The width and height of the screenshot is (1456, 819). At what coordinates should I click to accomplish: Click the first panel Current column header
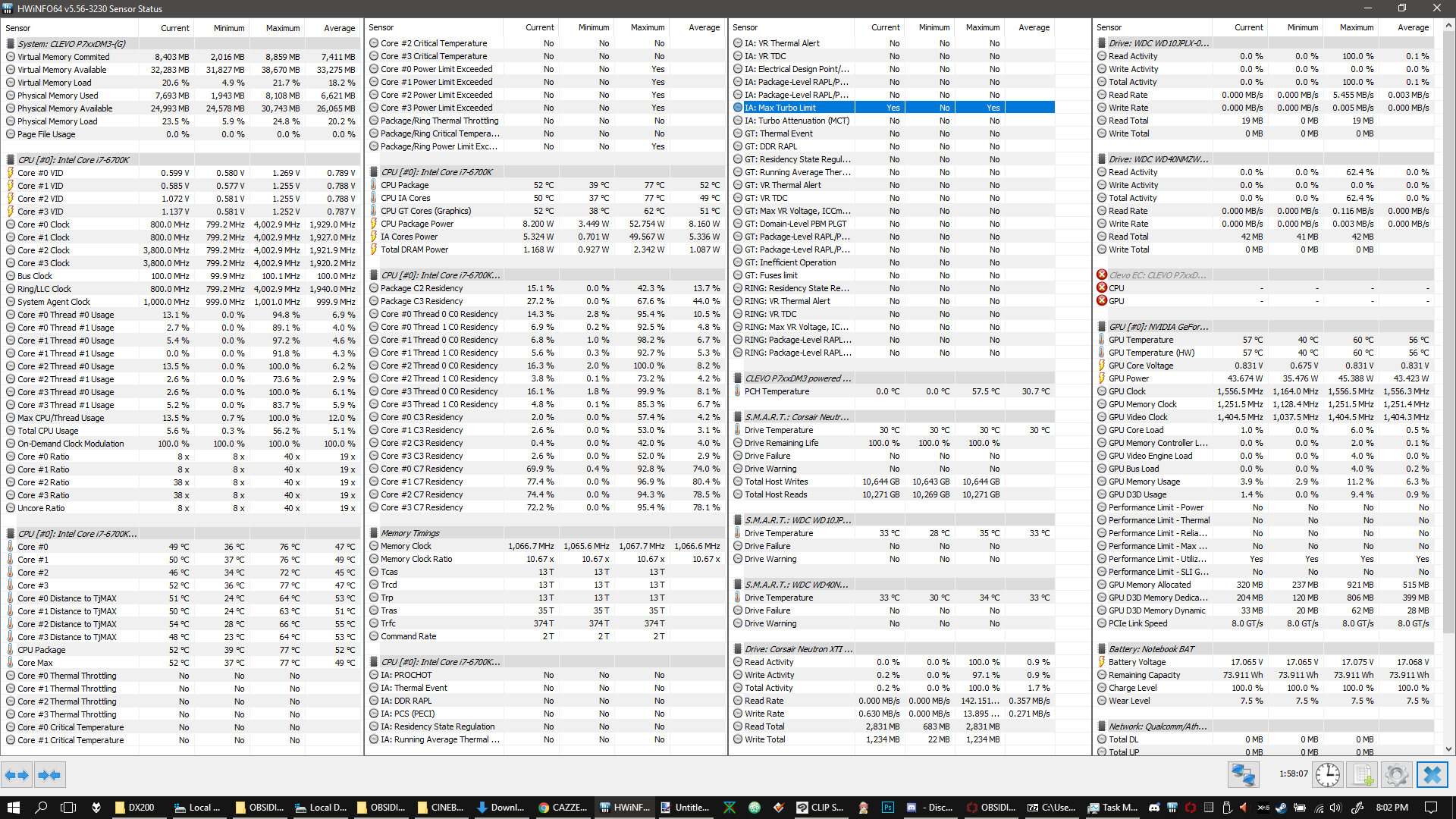pos(167,28)
